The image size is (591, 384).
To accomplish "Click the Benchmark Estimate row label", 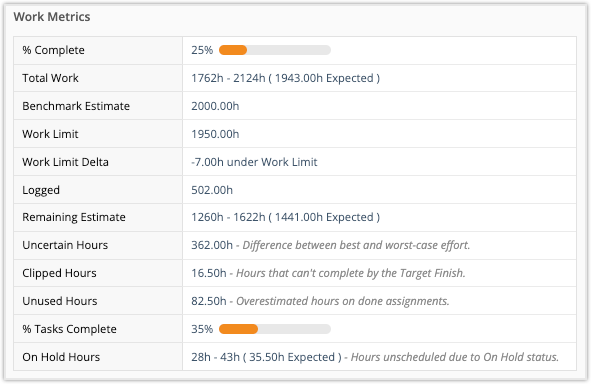I will coord(76,106).
